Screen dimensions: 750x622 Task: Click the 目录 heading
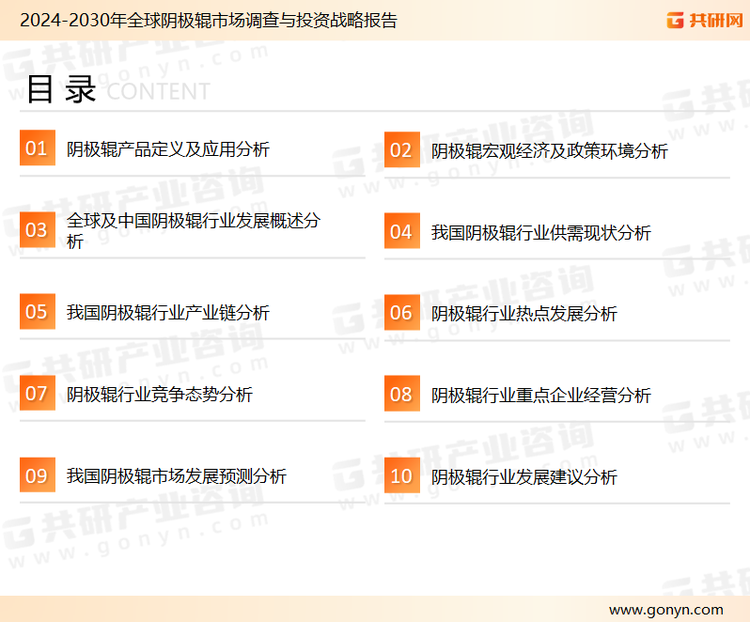tap(61, 89)
